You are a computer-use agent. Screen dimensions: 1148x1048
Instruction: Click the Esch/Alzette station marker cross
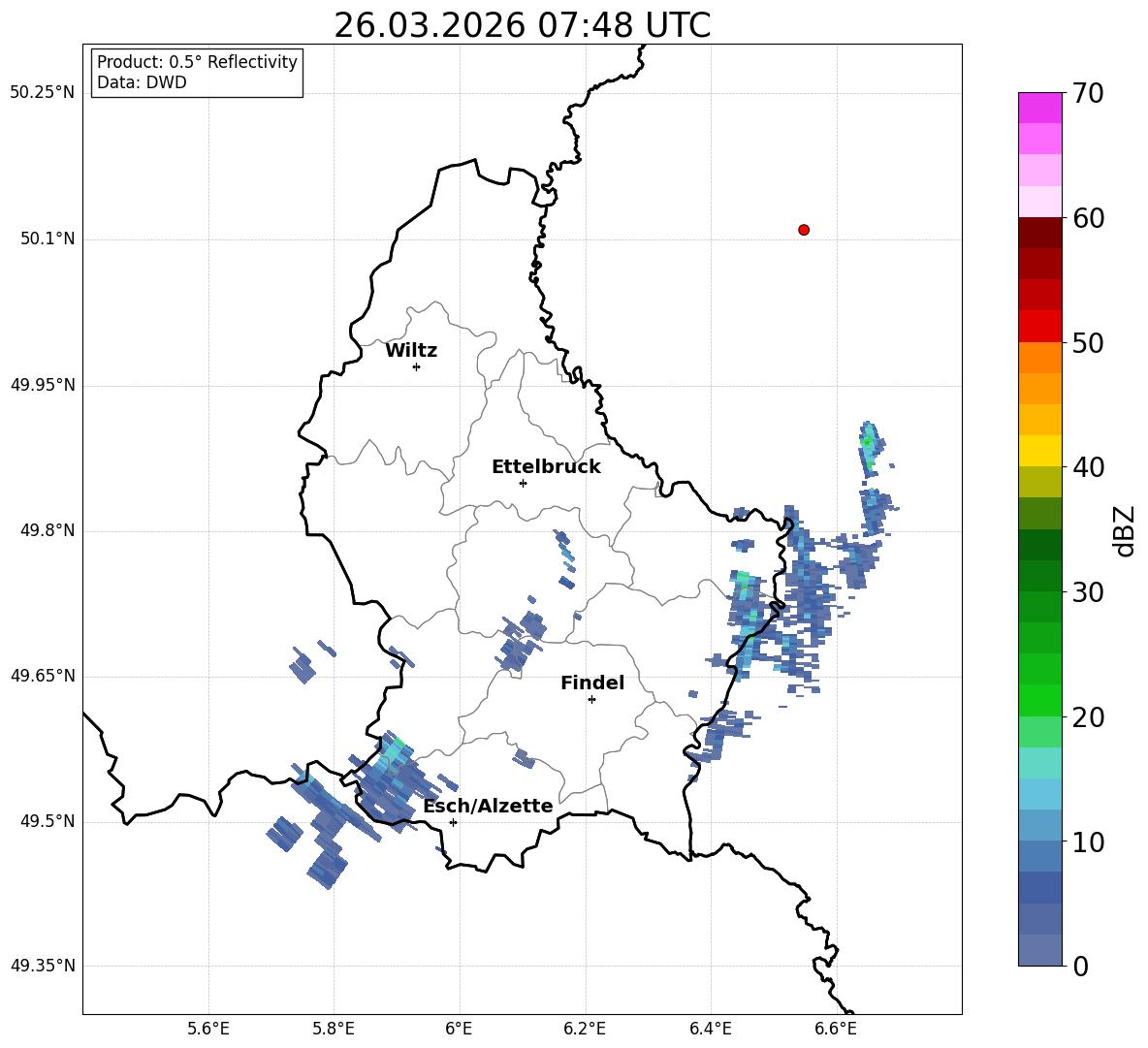(x=453, y=822)
